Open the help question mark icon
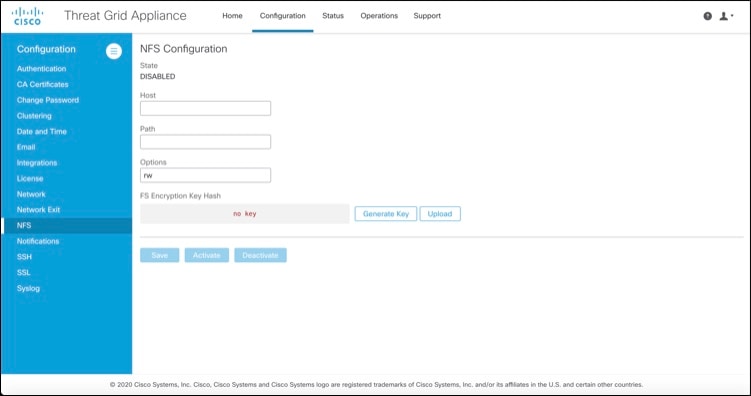The height and width of the screenshot is (396, 751). (707, 16)
